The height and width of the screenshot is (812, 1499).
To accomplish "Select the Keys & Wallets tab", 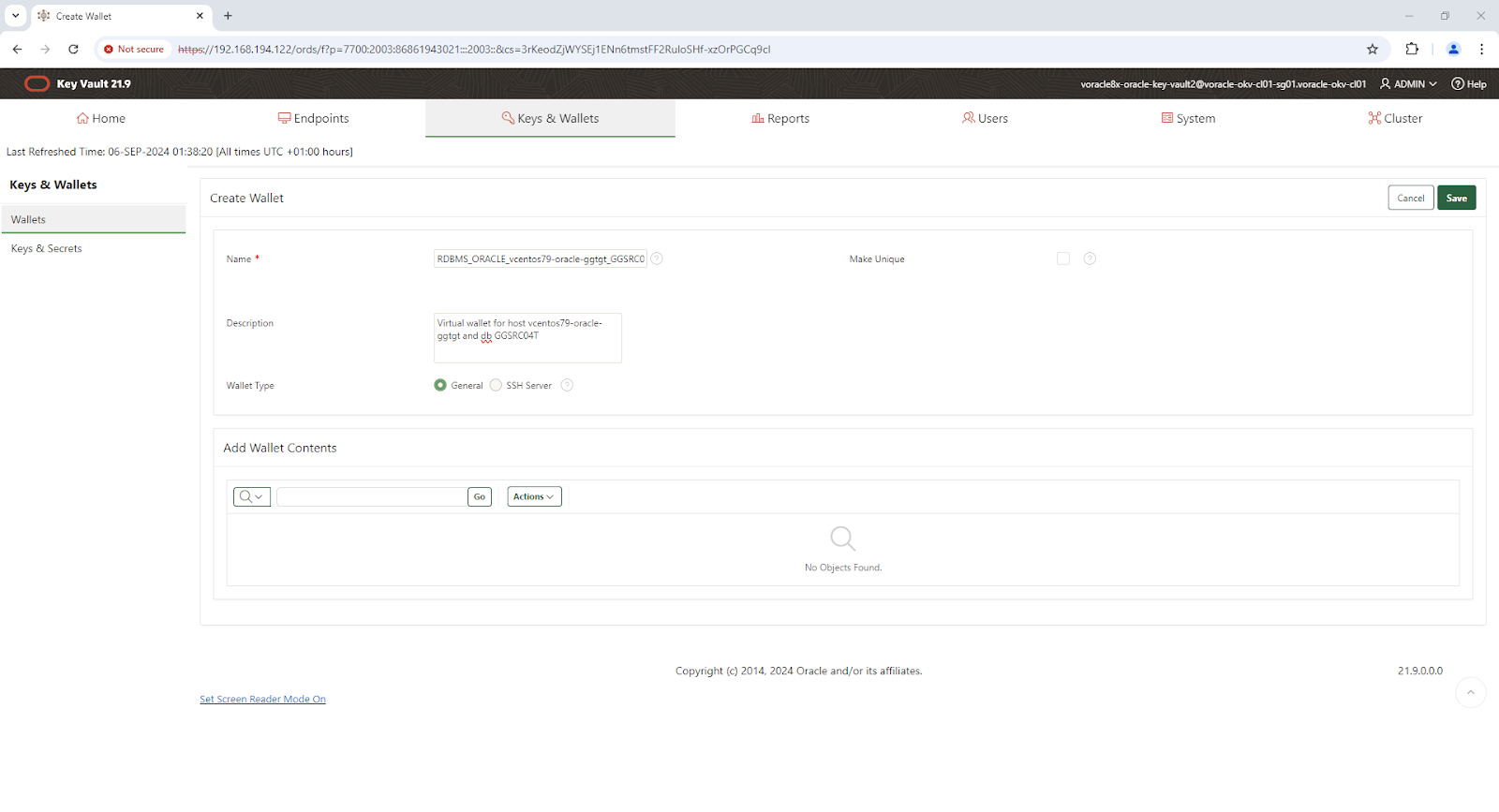I will [x=550, y=118].
